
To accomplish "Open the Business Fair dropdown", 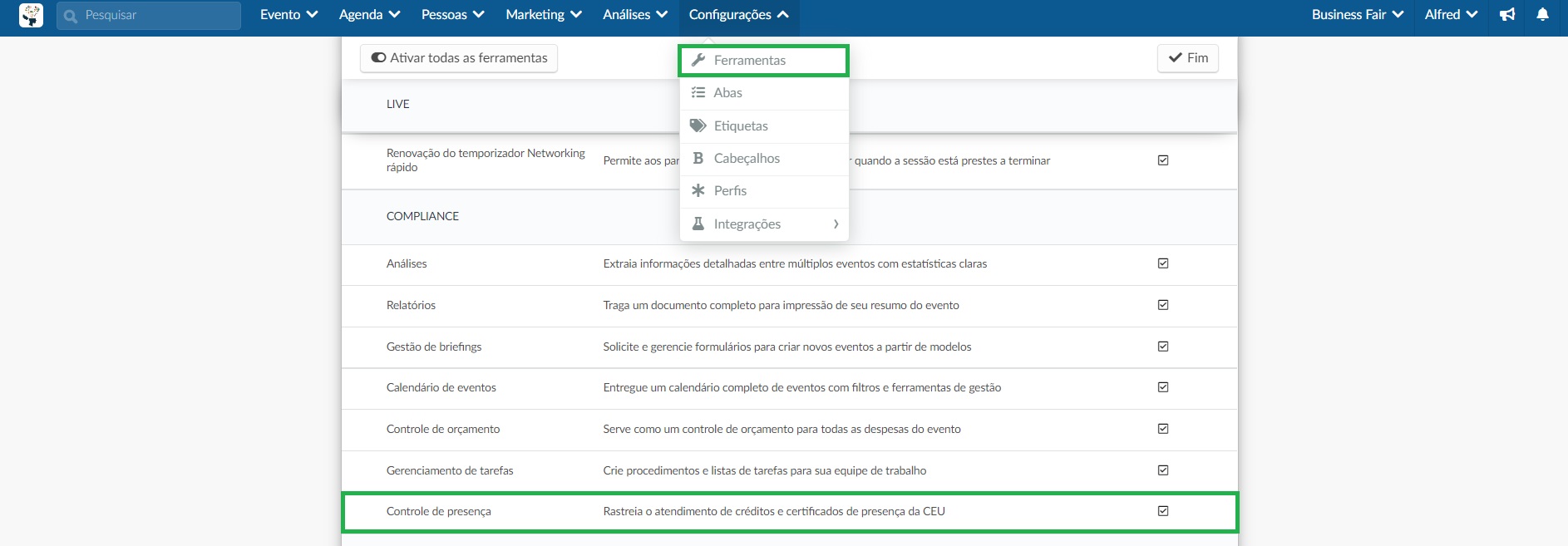I will point(1358,15).
